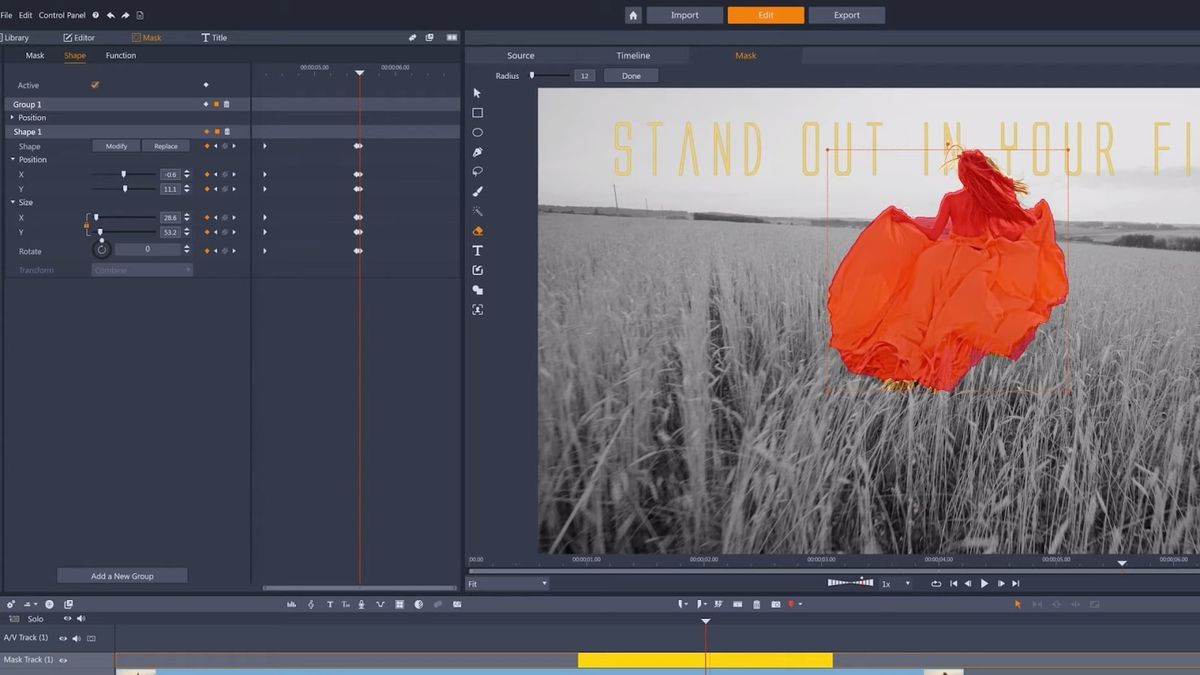This screenshot has width=1200, height=675.
Task: Mute the A/V Track (1)
Action: click(77, 637)
